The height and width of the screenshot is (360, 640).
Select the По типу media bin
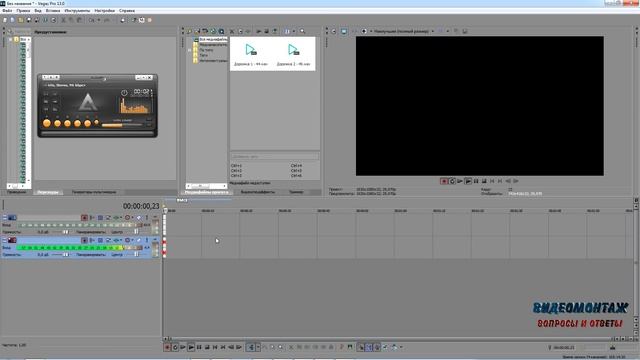point(206,50)
